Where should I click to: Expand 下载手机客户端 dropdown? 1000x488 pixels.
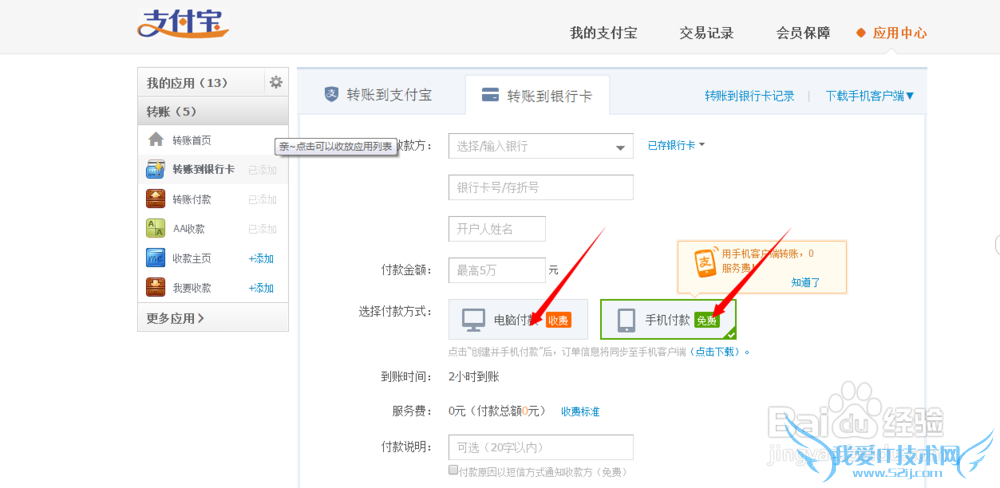[x=870, y=96]
